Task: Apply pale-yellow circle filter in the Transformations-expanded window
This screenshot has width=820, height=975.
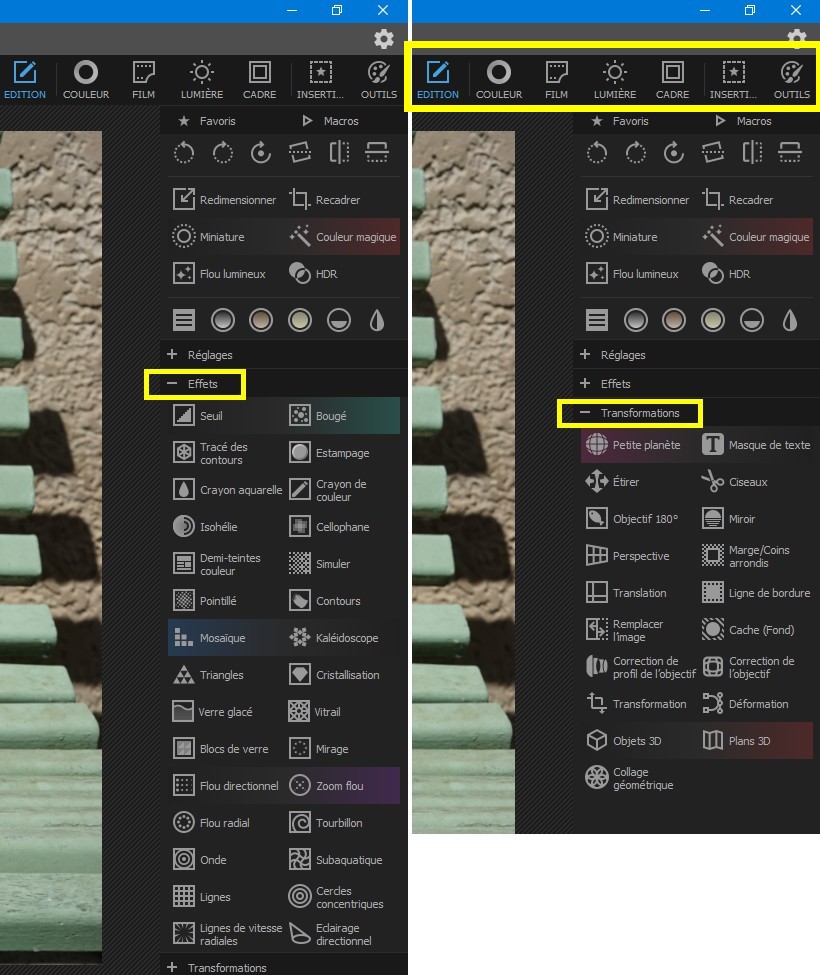Action: coord(712,320)
